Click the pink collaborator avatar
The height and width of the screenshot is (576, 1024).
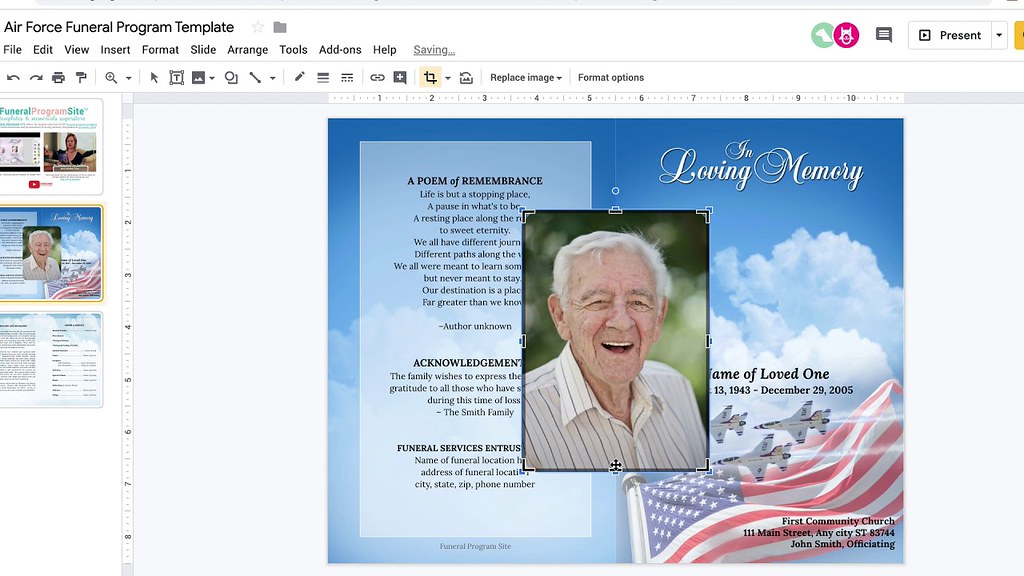click(846, 35)
